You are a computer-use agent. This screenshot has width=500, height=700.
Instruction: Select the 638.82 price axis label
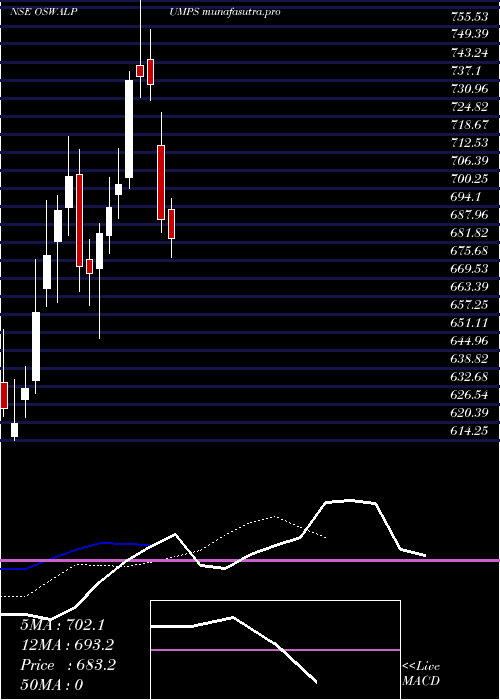click(x=469, y=359)
